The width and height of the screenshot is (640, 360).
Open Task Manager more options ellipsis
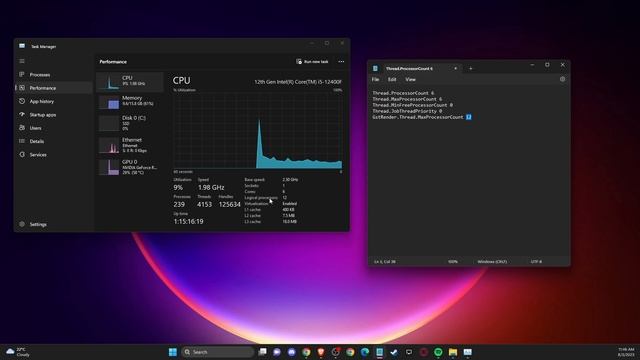pyautogui.click(x=341, y=62)
